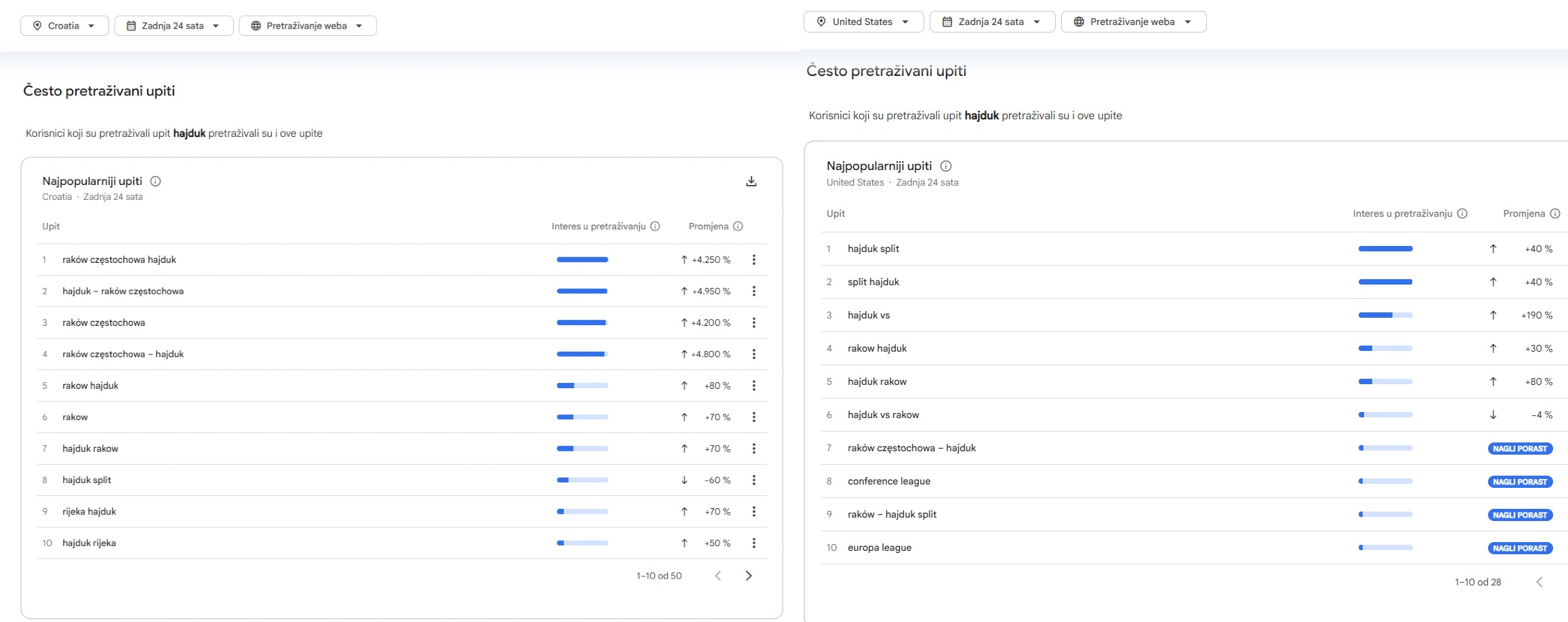This screenshot has width=1568, height=622.
Task: Open more options for Croatia hajduk rakow row
Action: click(x=754, y=449)
